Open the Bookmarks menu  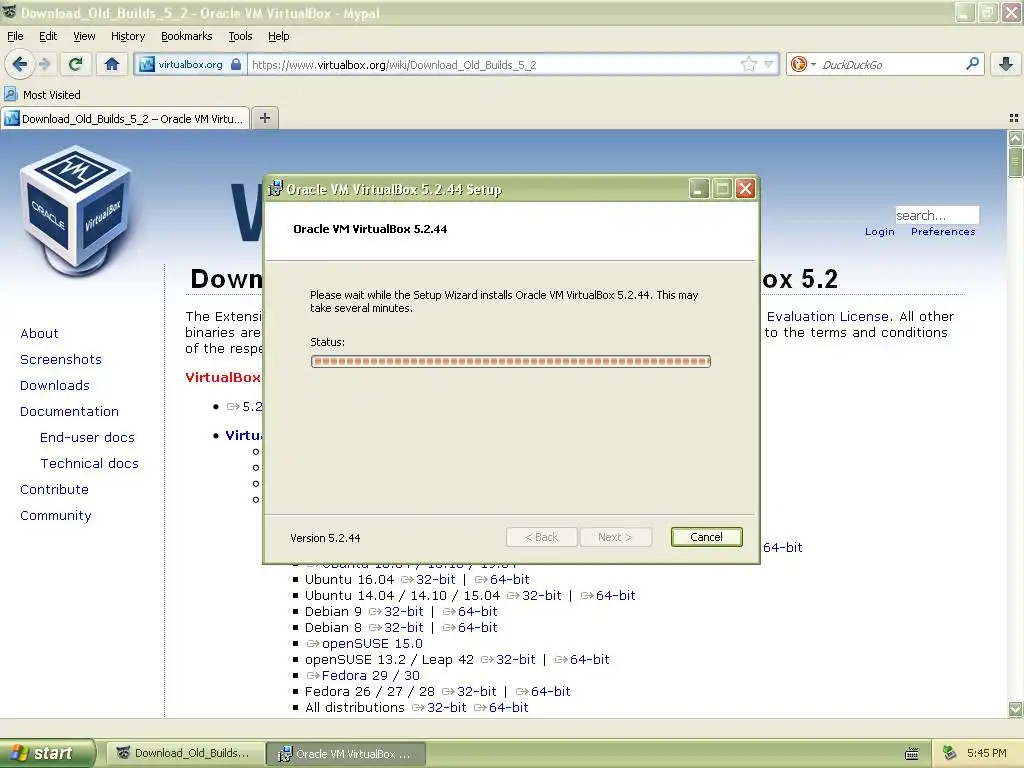[186, 36]
